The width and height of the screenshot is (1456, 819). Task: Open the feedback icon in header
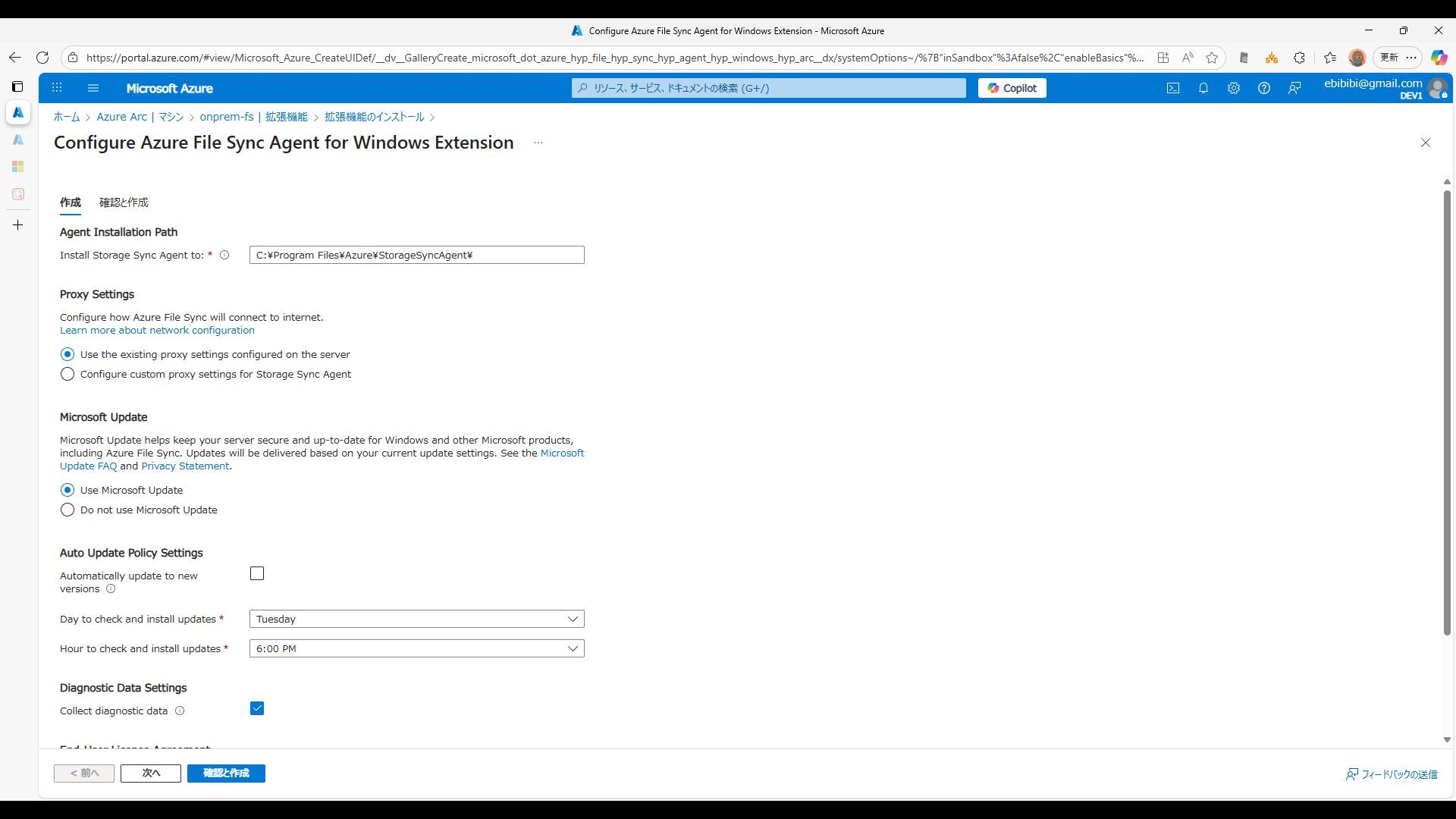(x=1294, y=88)
